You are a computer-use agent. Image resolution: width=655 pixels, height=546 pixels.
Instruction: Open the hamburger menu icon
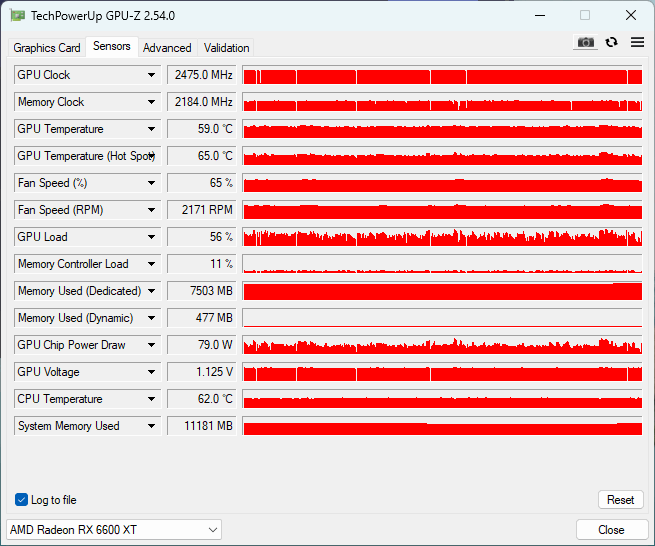(637, 42)
